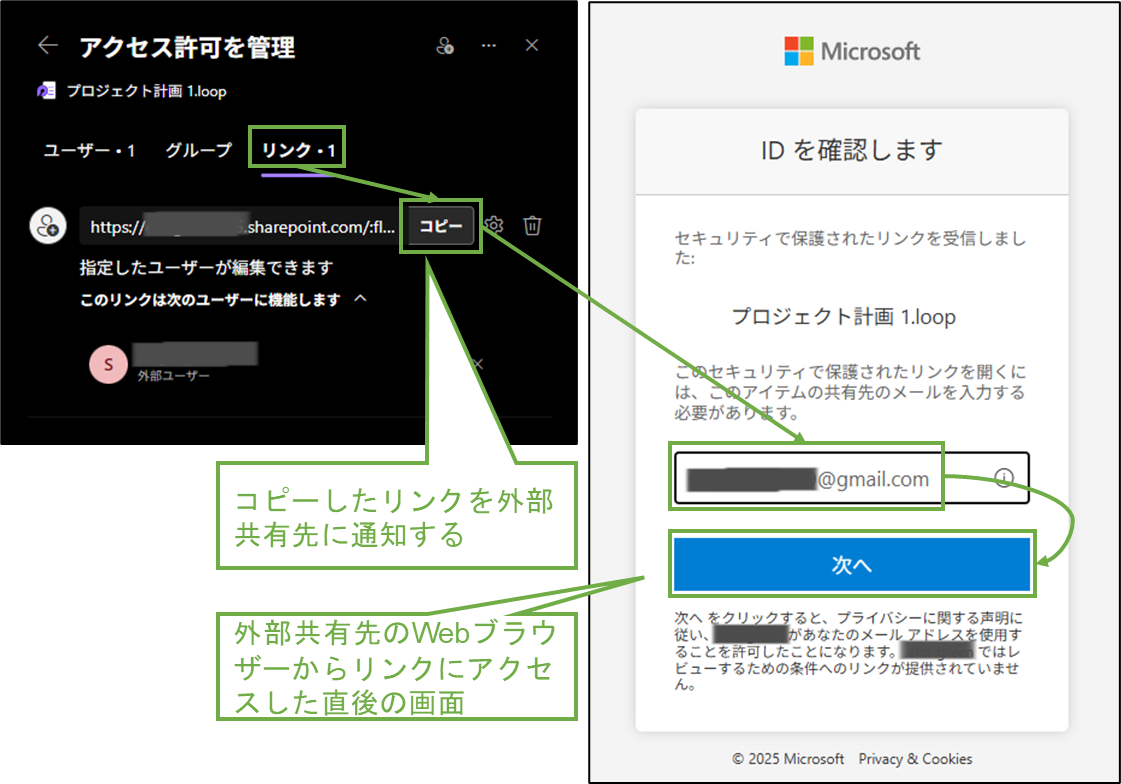Image resolution: width=1121 pixels, height=784 pixels.
Task: Click the Loop file icon beside プロジェクト計画 1.loop
Action: [x=46, y=91]
